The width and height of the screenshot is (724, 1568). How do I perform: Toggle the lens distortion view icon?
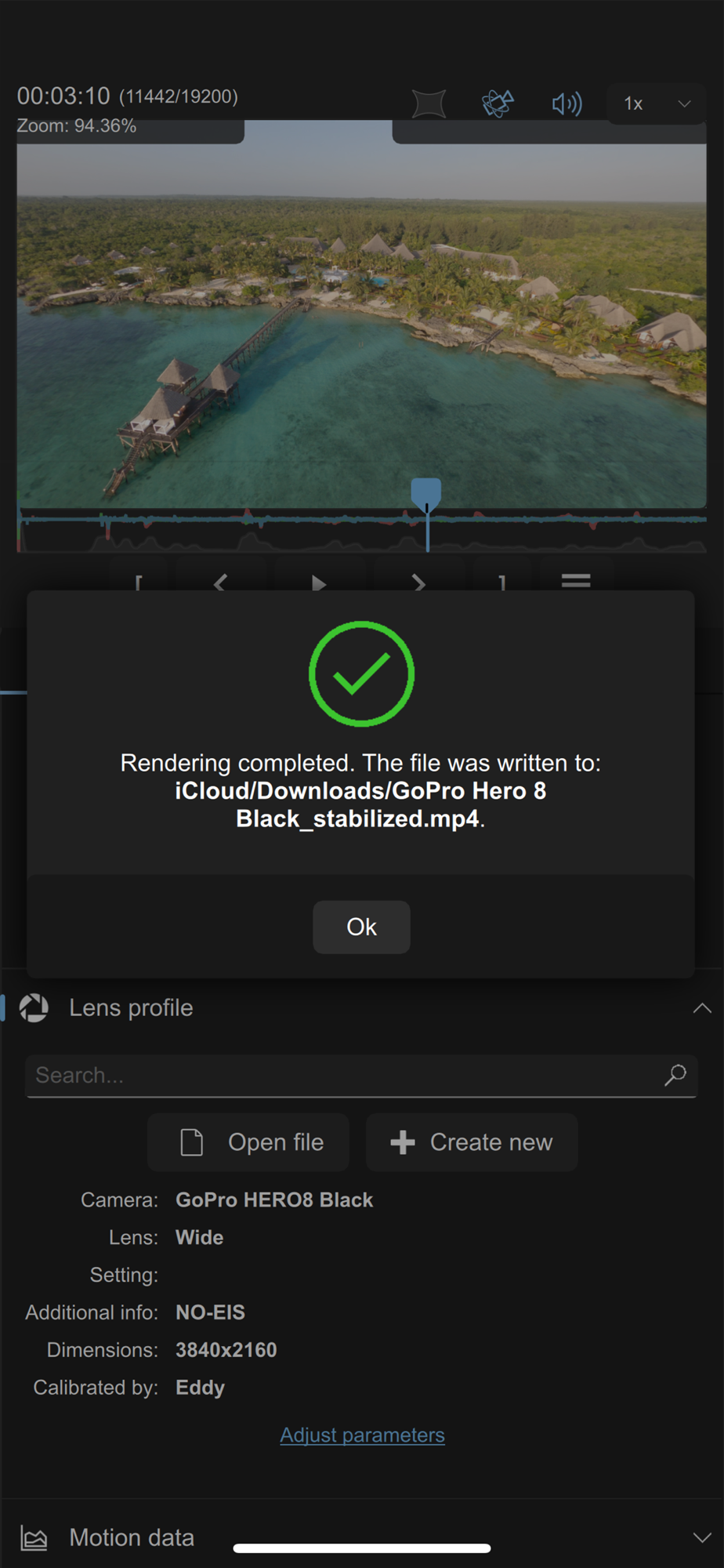(429, 103)
